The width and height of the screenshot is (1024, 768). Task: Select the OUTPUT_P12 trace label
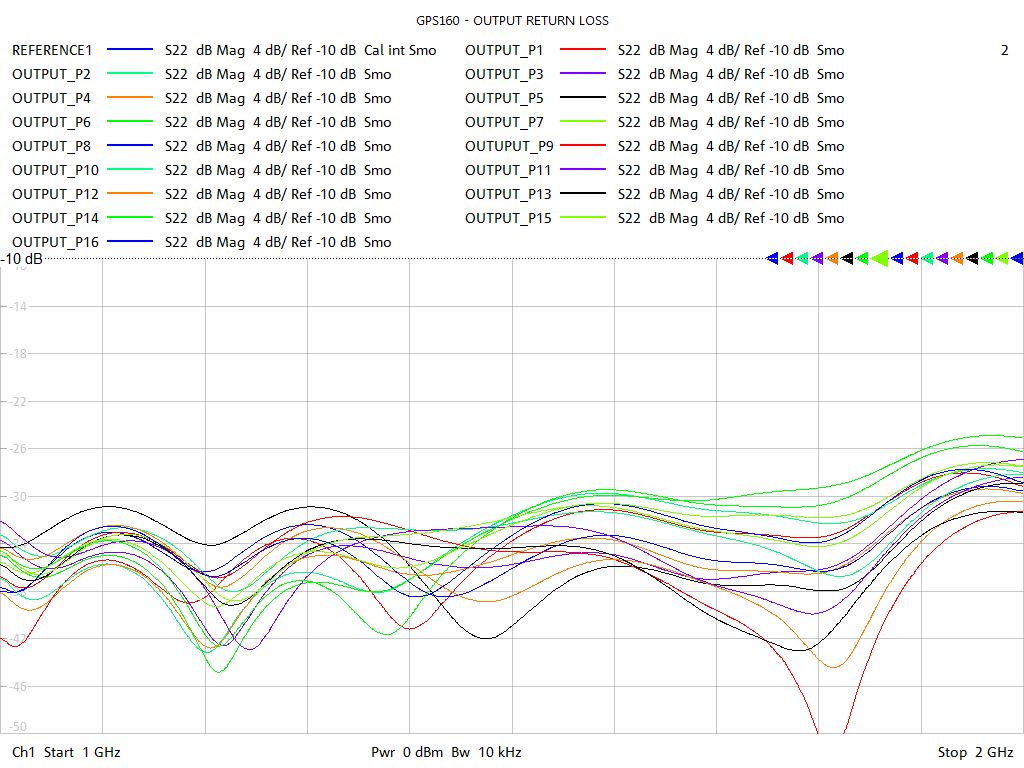point(56,195)
